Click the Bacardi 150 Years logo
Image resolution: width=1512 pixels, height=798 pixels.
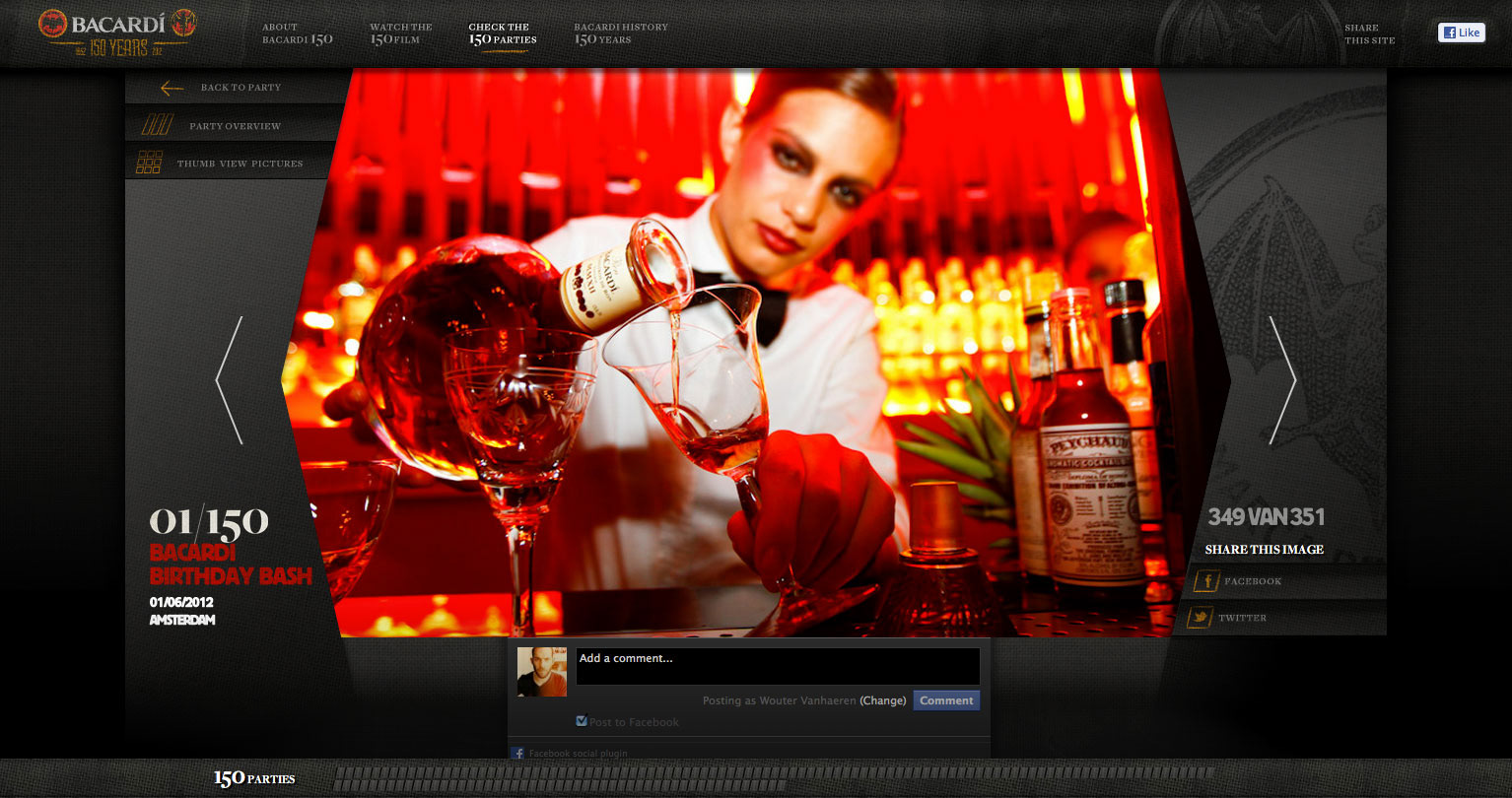point(117,33)
